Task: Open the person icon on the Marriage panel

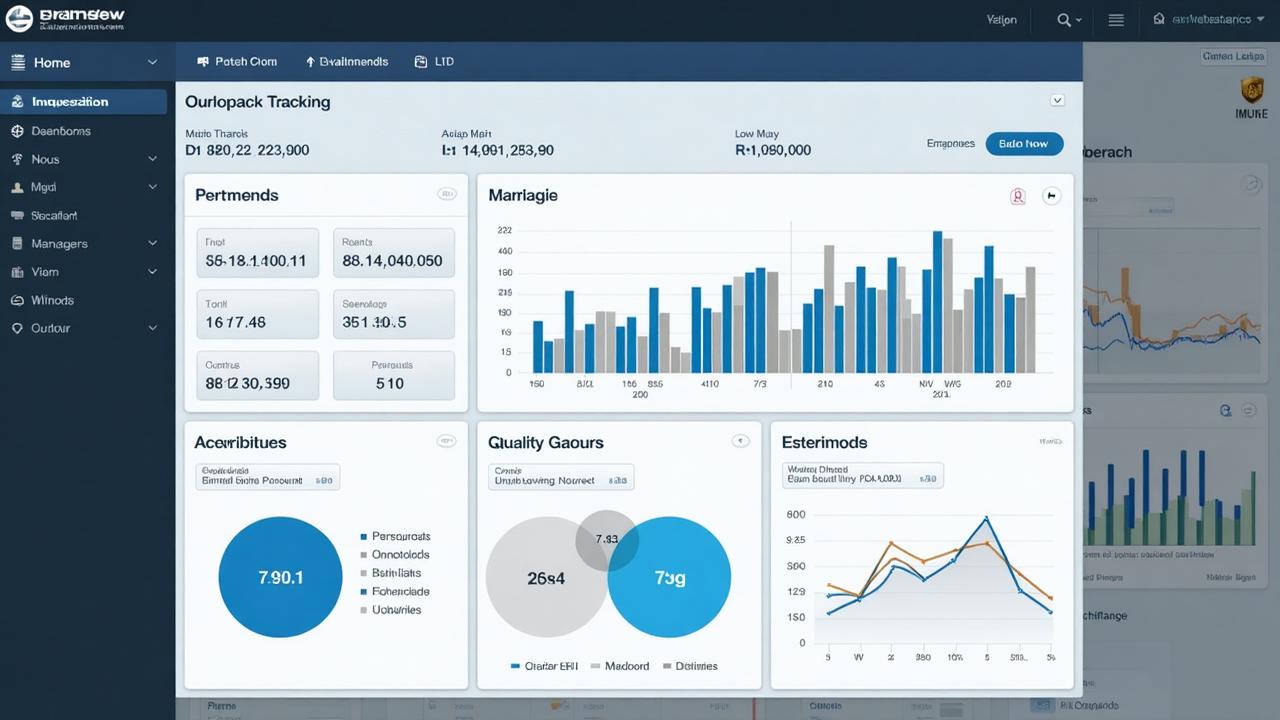Action: (1018, 197)
